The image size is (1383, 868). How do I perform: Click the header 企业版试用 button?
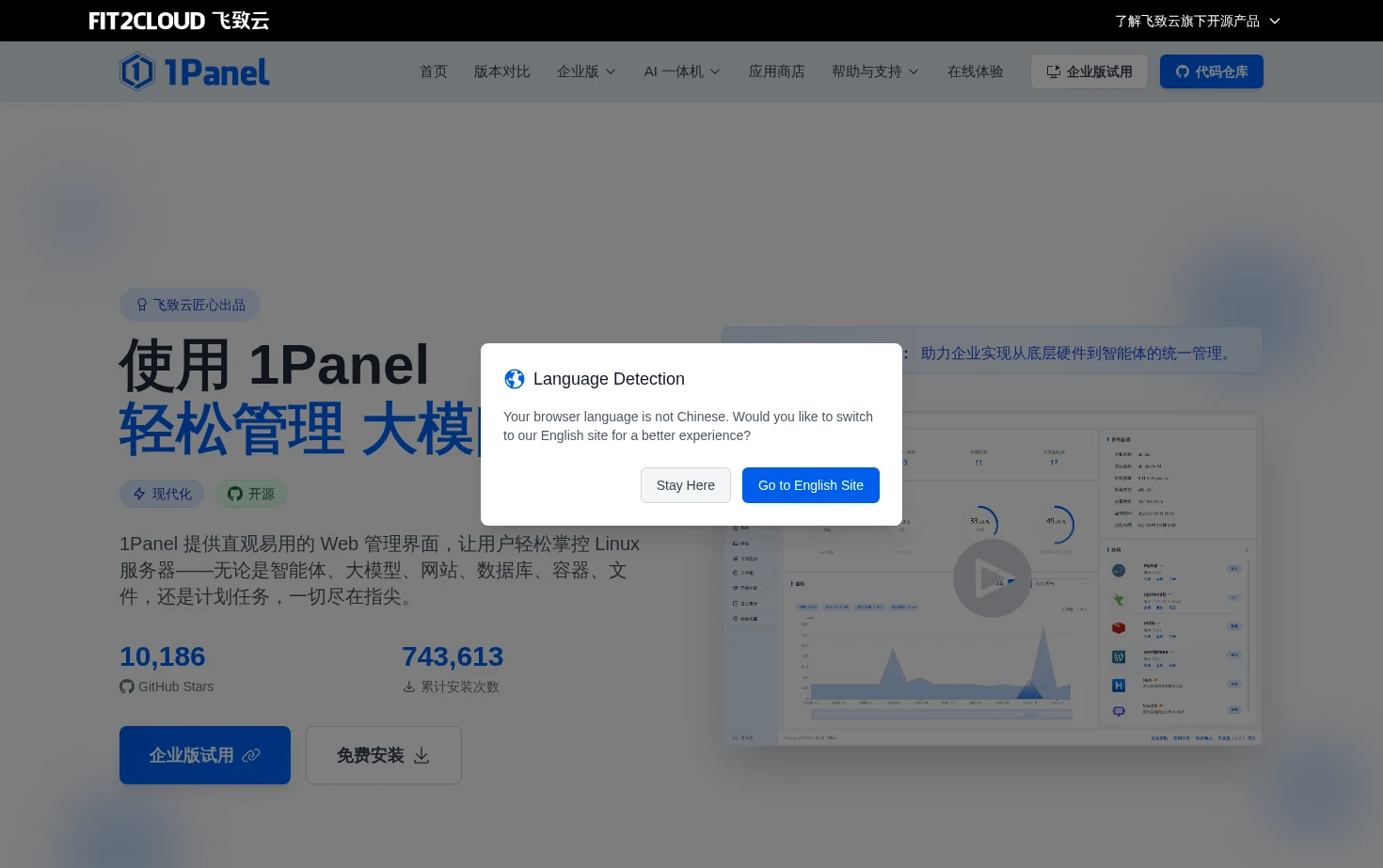click(x=1089, y=71)
